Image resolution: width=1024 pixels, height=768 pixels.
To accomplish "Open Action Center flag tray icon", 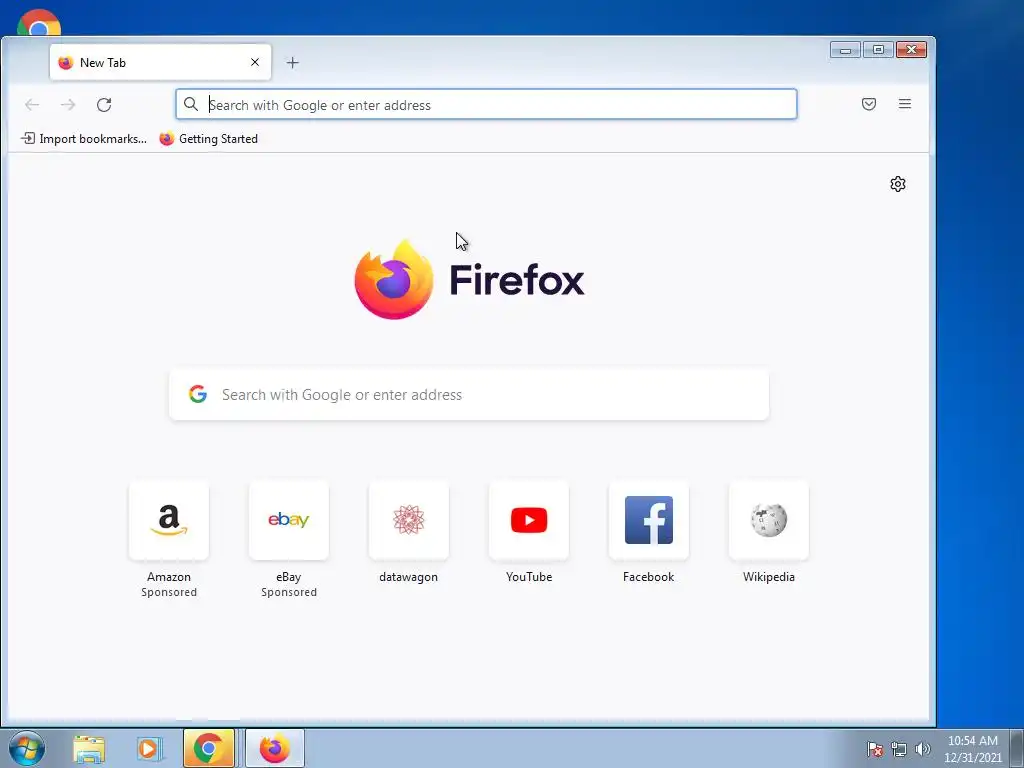I will pyautogui.click(x=875, y=749).
